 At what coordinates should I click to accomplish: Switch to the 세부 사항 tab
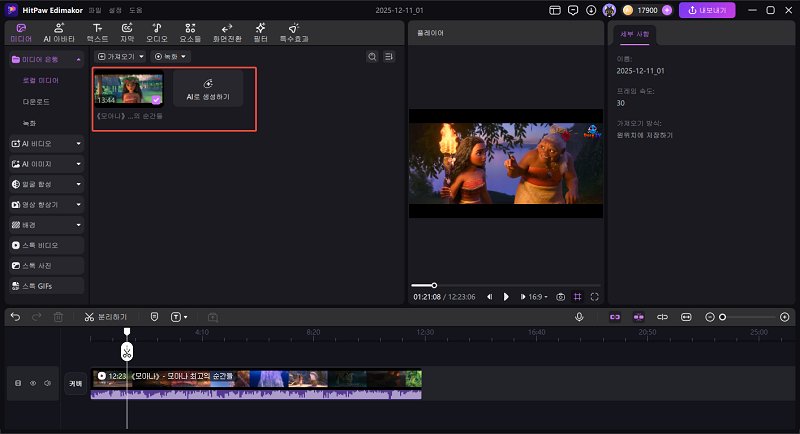coord(635,34)
